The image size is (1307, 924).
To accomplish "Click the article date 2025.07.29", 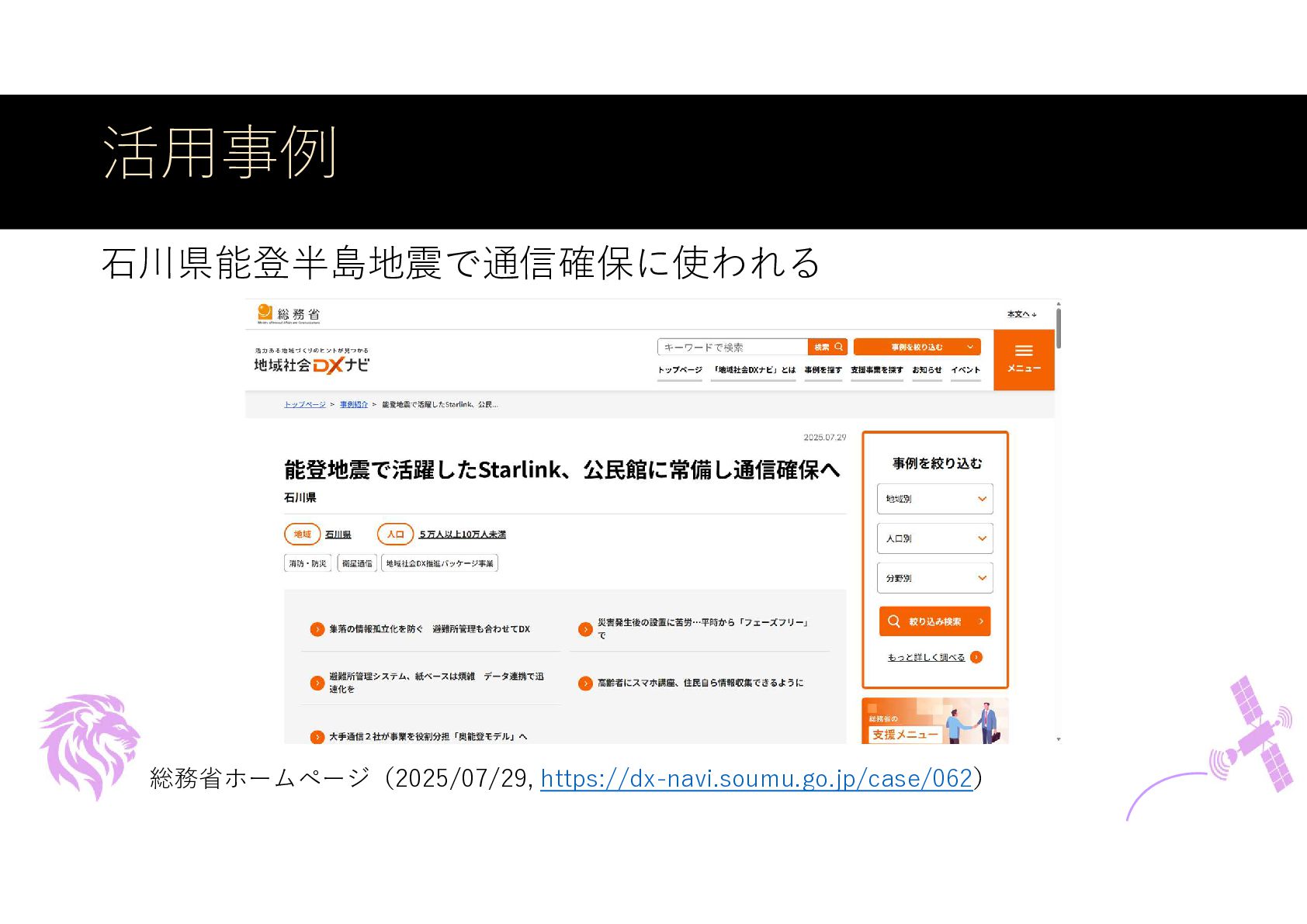I will pos(825,438).
